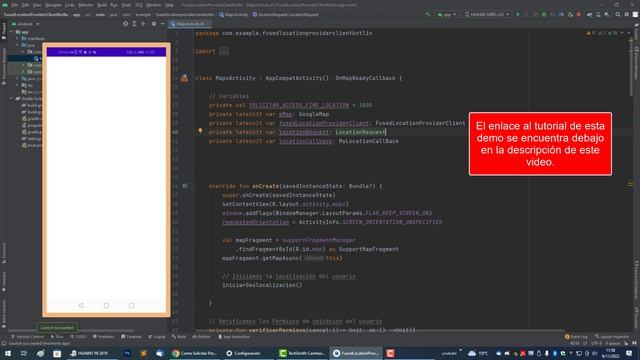640x360 pixels.
Task: Click the weather temperature tray item
Action: [x=478, y=353]
